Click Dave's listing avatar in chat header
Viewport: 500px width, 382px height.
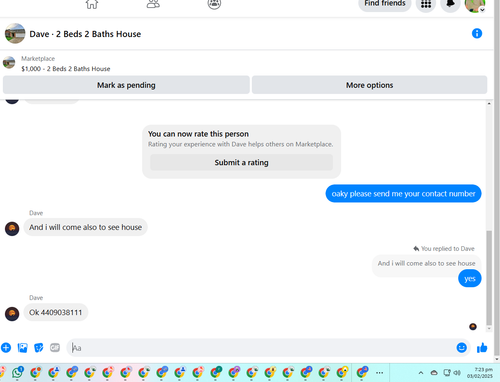click(15, 33)
